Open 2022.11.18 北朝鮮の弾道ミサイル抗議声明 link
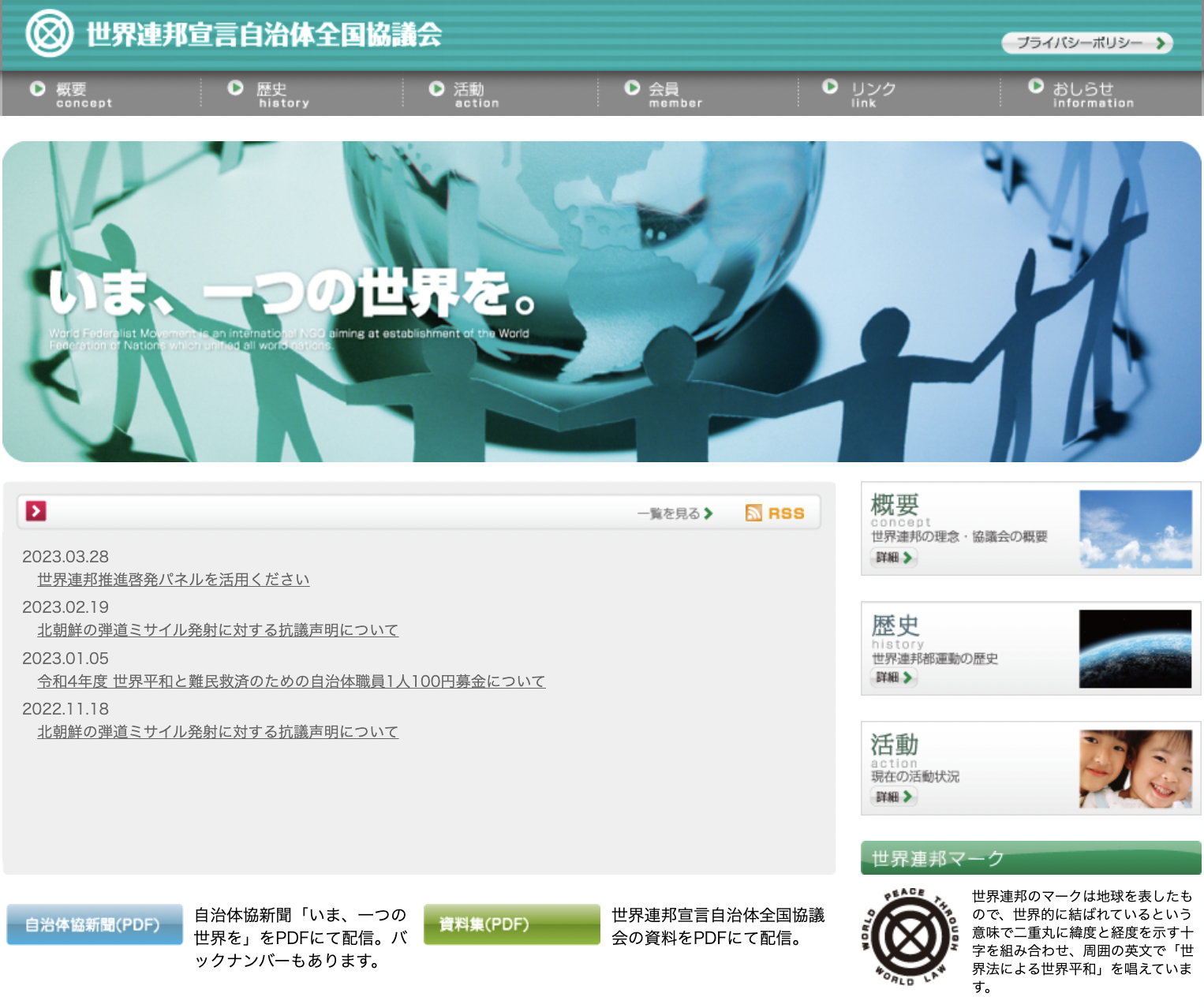 click(x=218, y=732)
